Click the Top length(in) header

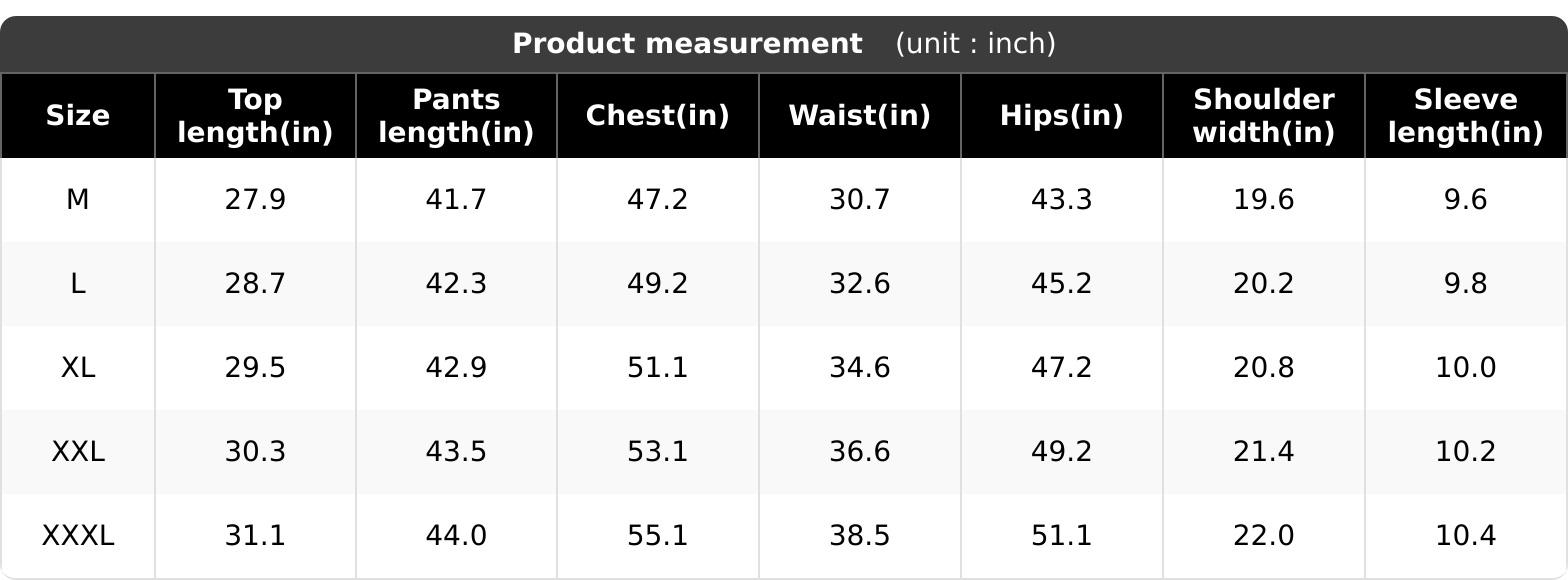[x=255, y=116]
